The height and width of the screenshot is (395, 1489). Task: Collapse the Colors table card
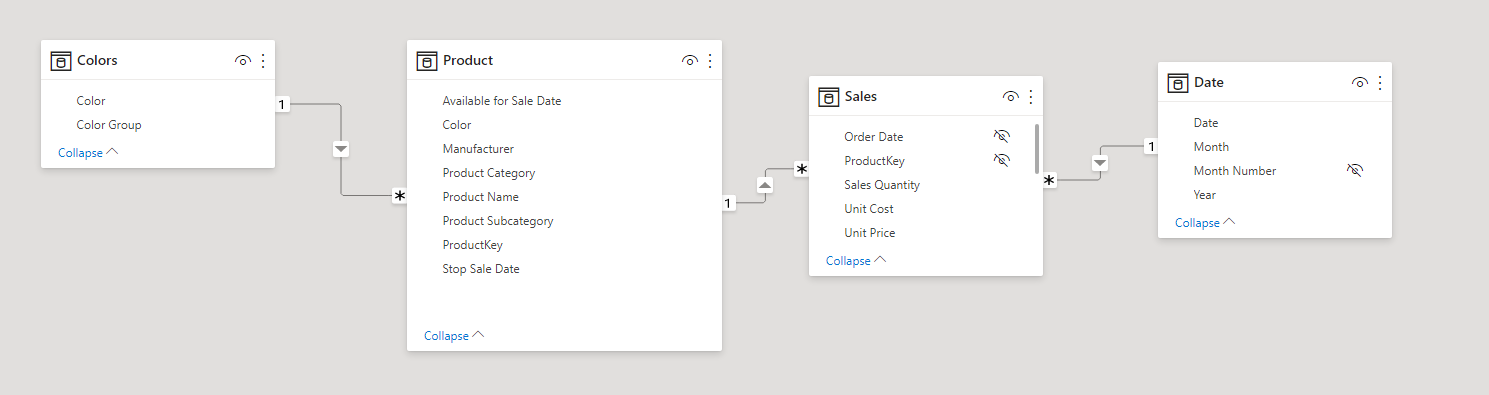coord(88,153)
